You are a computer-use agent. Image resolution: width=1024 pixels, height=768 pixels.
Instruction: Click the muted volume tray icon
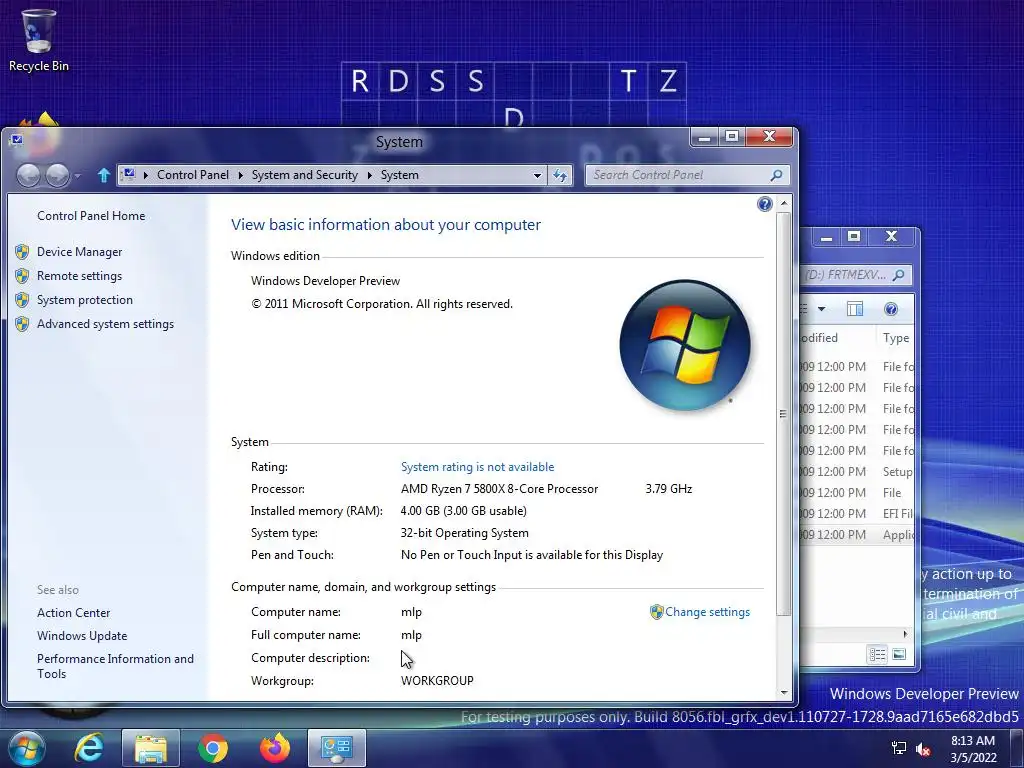(x=923, y=749)
